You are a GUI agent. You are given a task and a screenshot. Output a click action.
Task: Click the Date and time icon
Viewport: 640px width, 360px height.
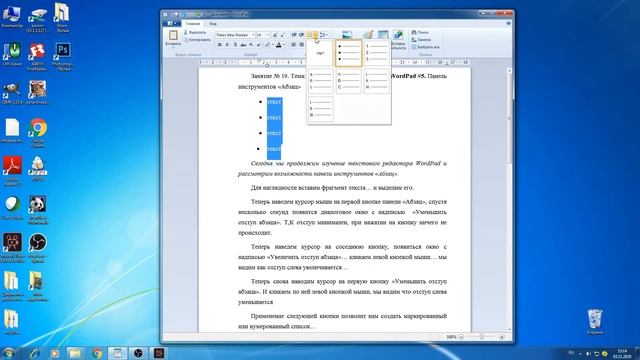[x=383, y=35]
